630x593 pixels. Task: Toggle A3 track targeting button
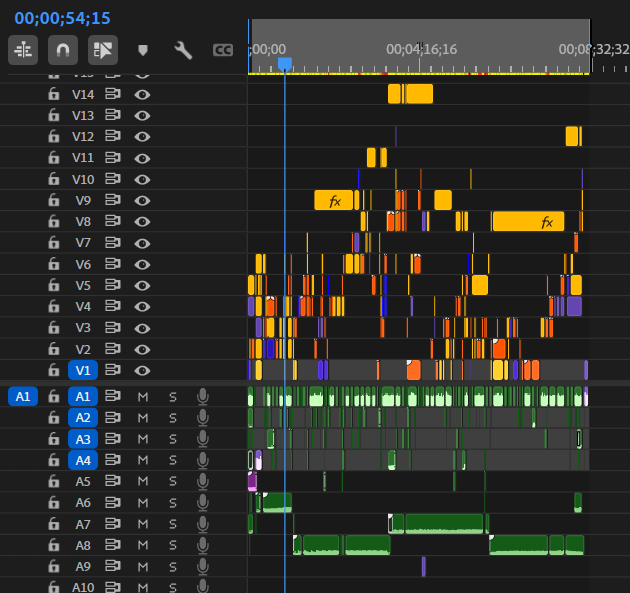83,439
